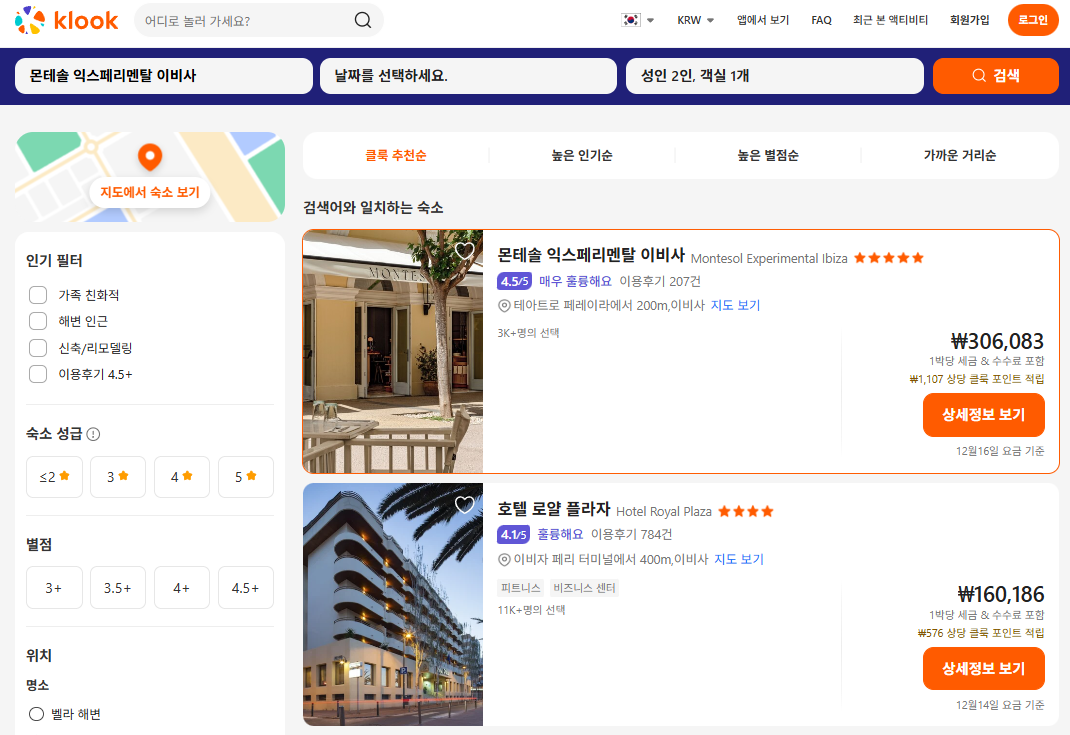Screen dimensions: 1070x735
Task: Click the orange 검색 search button
Action: coord(996,76)
